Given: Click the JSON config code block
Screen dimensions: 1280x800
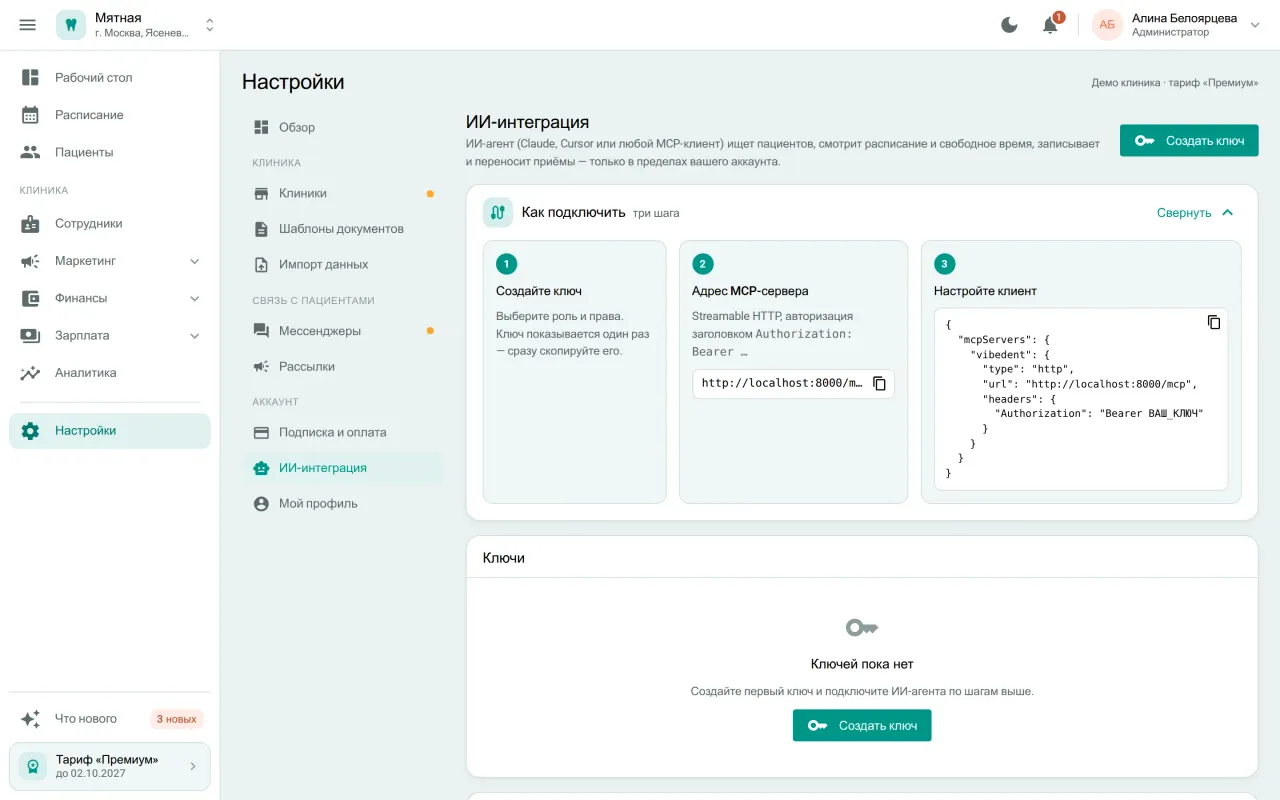Looking at the screenshot, I should (1080, 399).
